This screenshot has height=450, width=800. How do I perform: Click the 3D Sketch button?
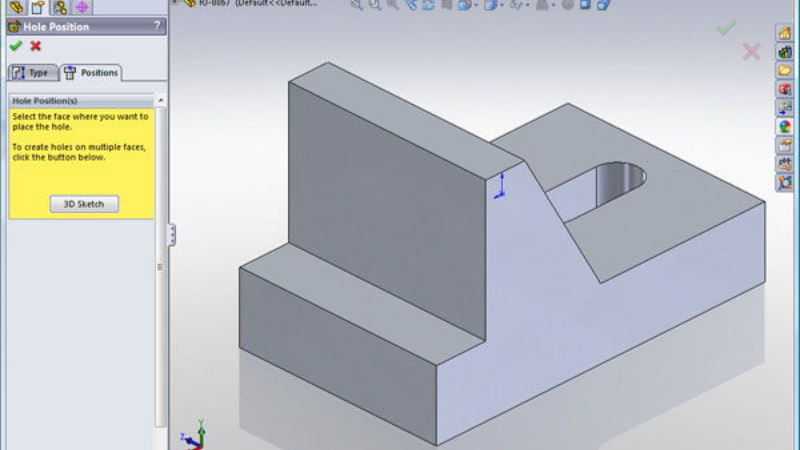coord(84,204)
